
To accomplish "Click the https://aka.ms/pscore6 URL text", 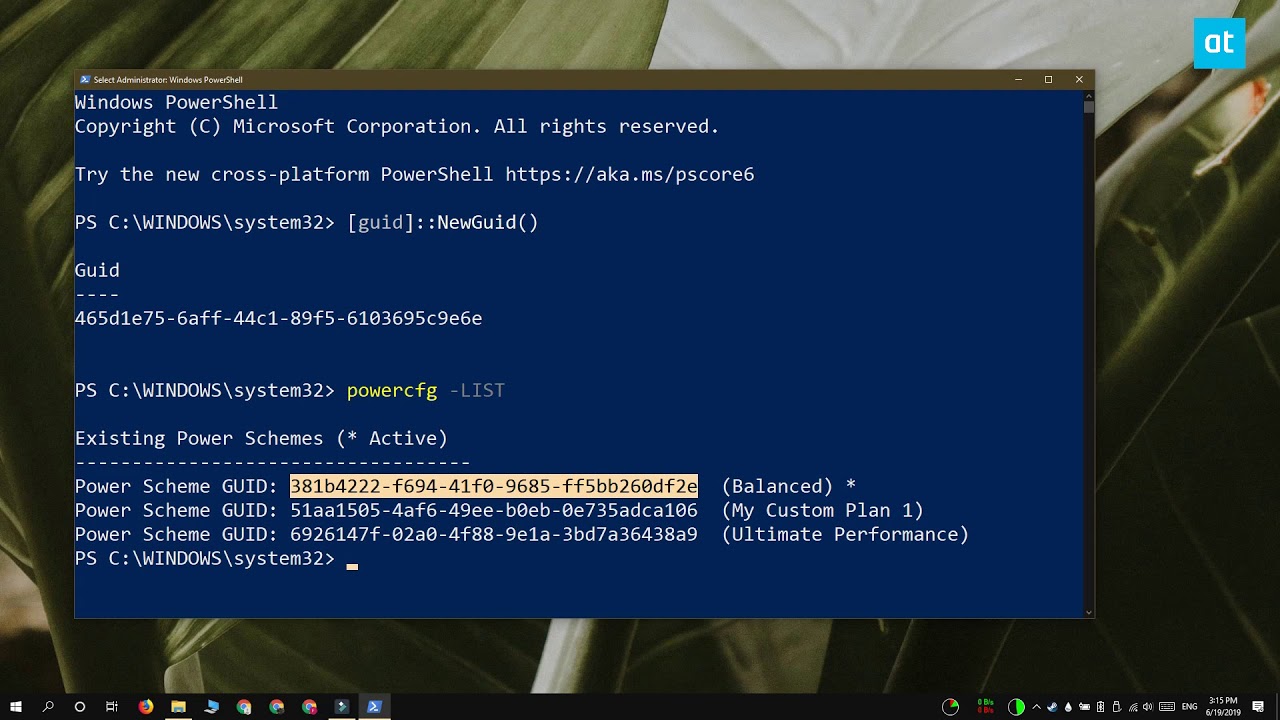I will (629, 174).
